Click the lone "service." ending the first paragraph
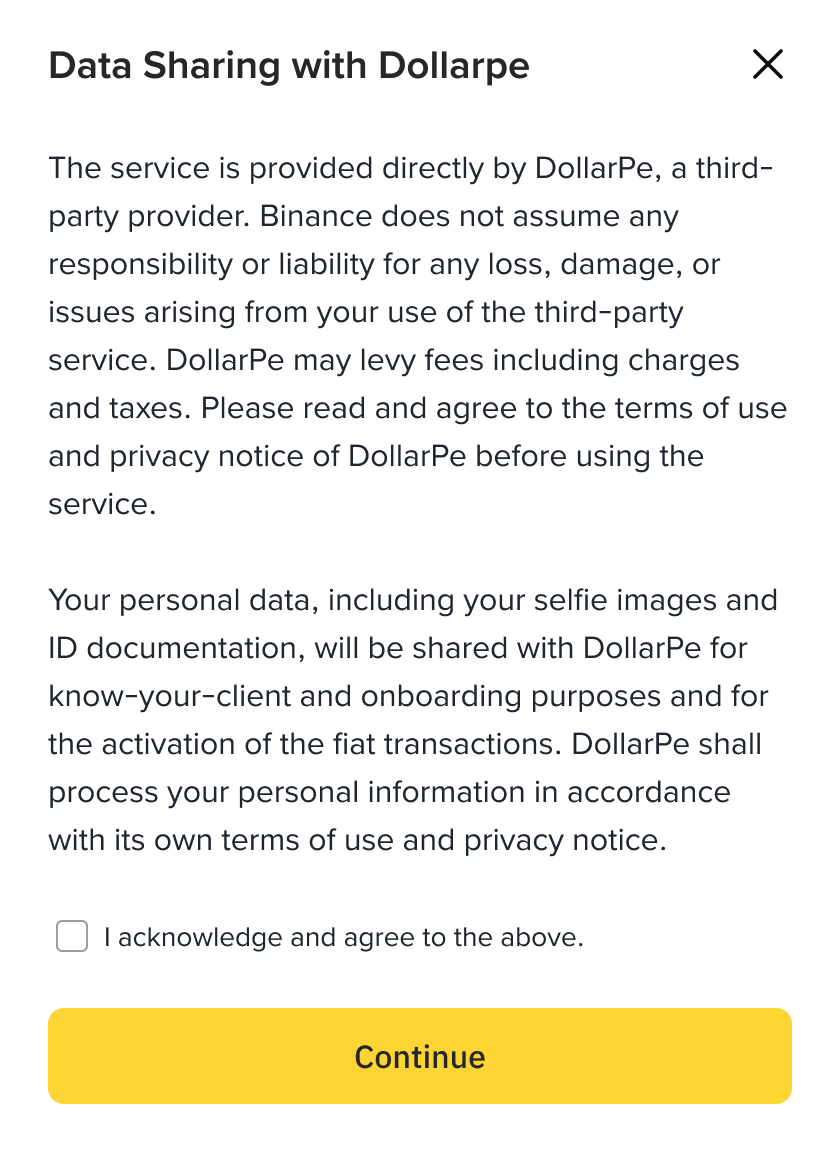Image resolution: width=840 pixels, height=1152 pixels. point(102,504)
